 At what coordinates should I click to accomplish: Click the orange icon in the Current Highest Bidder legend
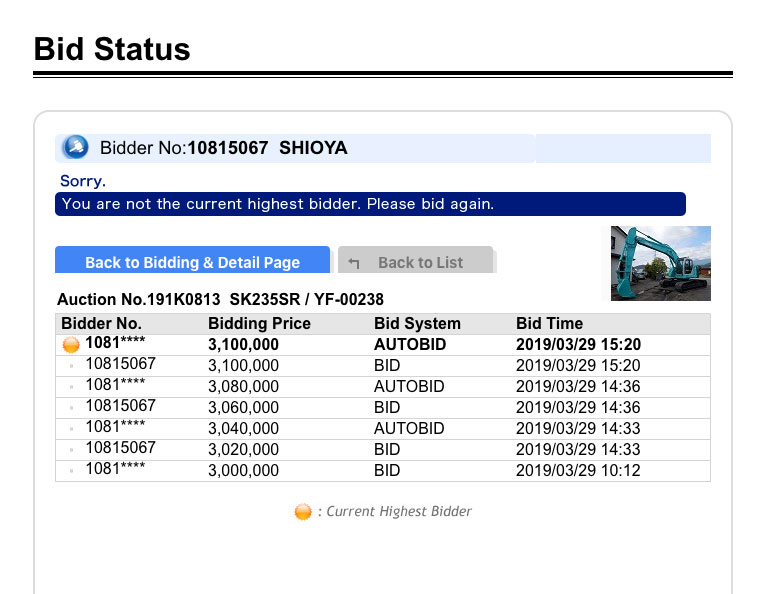pyautogui.click(x=303, y=512)
